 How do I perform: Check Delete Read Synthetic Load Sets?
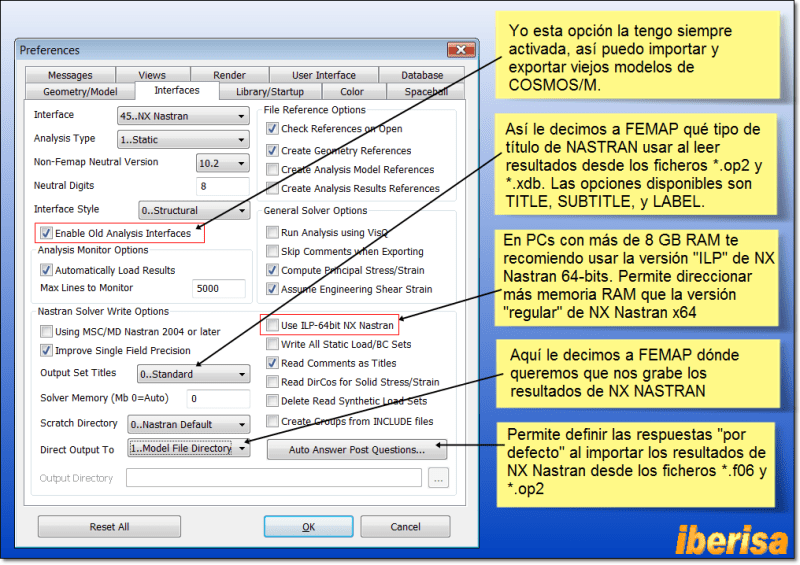tap(272, 401)
